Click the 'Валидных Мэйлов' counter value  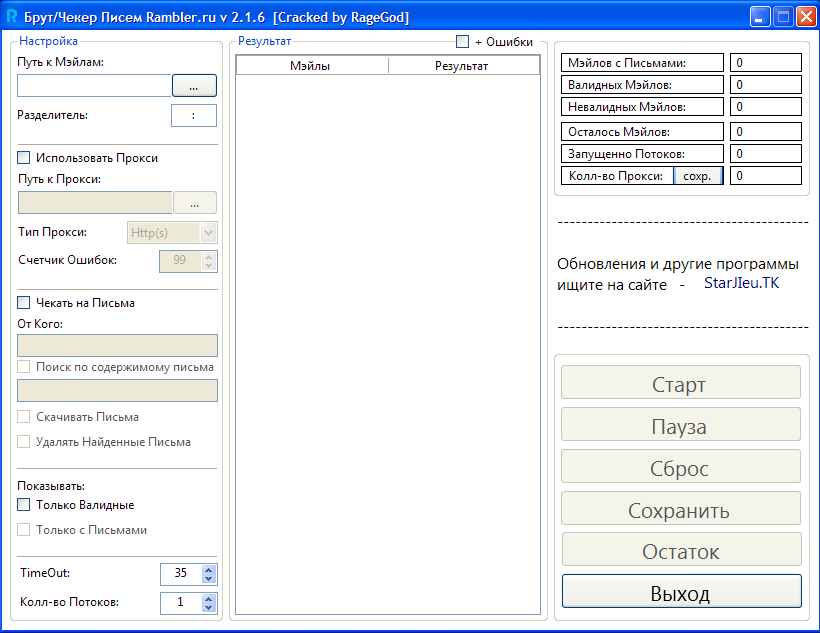coord(766,85)
